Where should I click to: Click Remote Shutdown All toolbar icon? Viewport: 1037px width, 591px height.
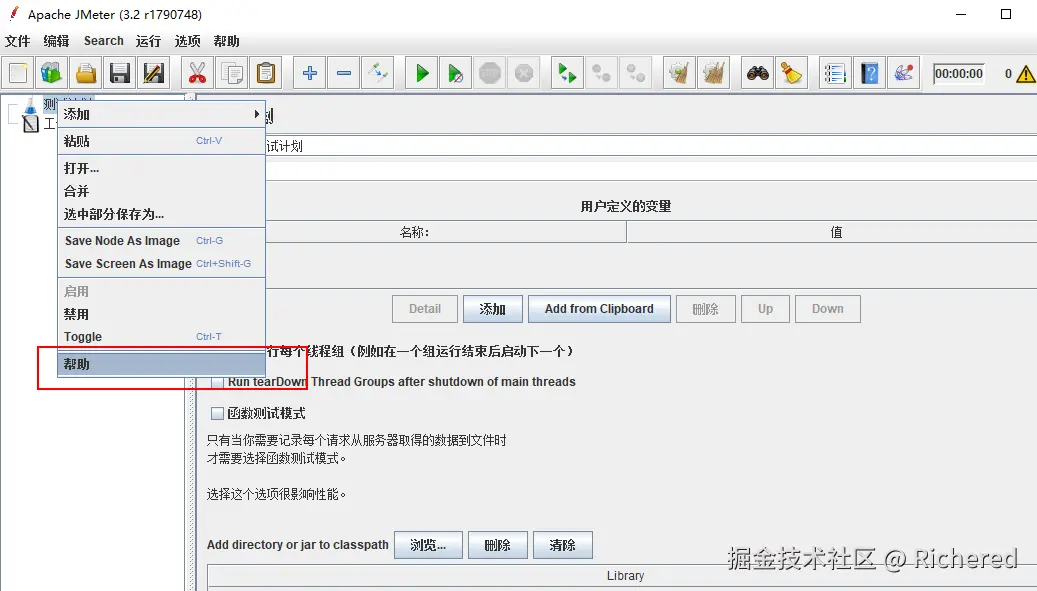pyautogui.click(x=636, y=73)
